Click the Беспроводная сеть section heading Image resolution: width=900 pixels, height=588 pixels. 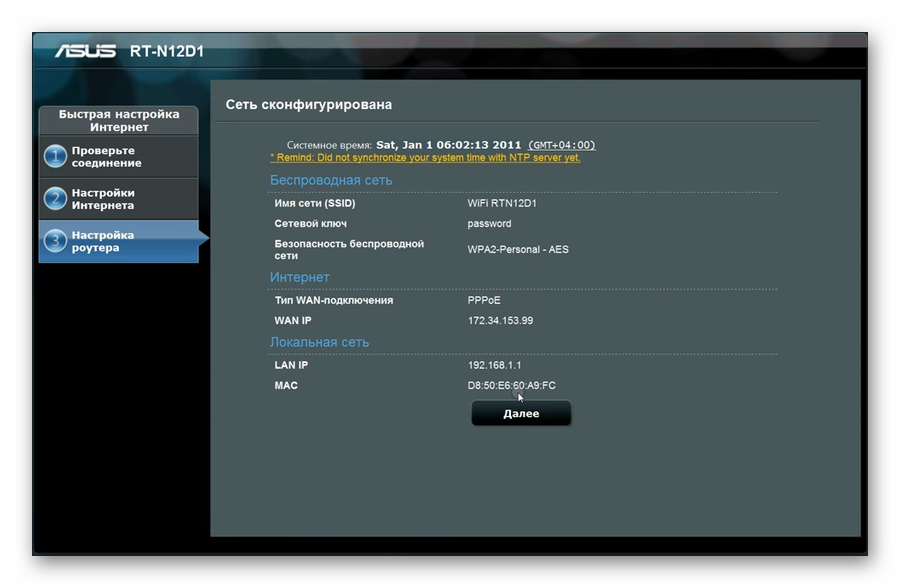[x=331, y=181]
